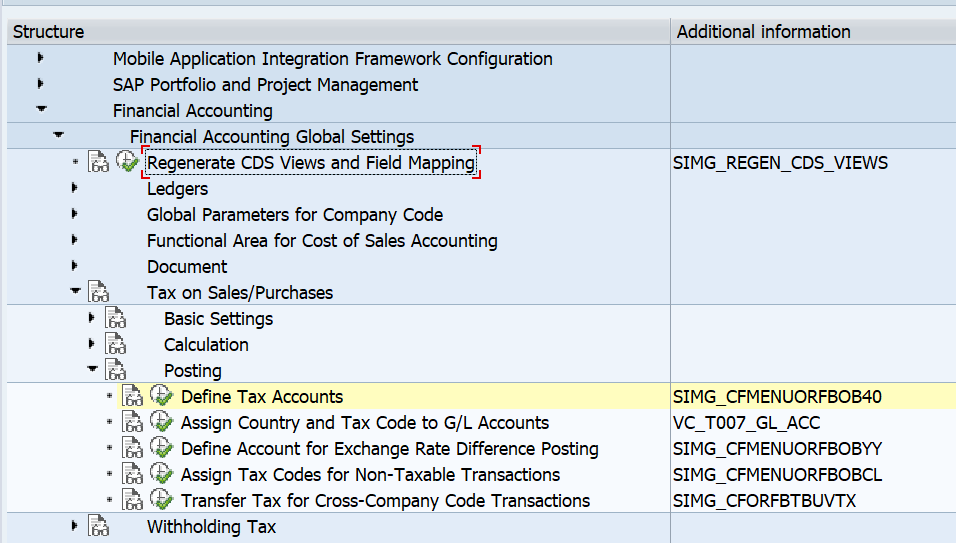This screenshot has width=956, height=543.
Task: Execute Assign Tax Codes for Non-Taxable Transactions
Action: click(x=162, y=474)
